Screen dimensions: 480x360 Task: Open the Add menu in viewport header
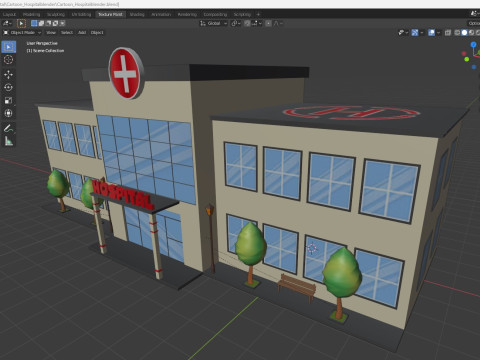[x=82, y=32]
